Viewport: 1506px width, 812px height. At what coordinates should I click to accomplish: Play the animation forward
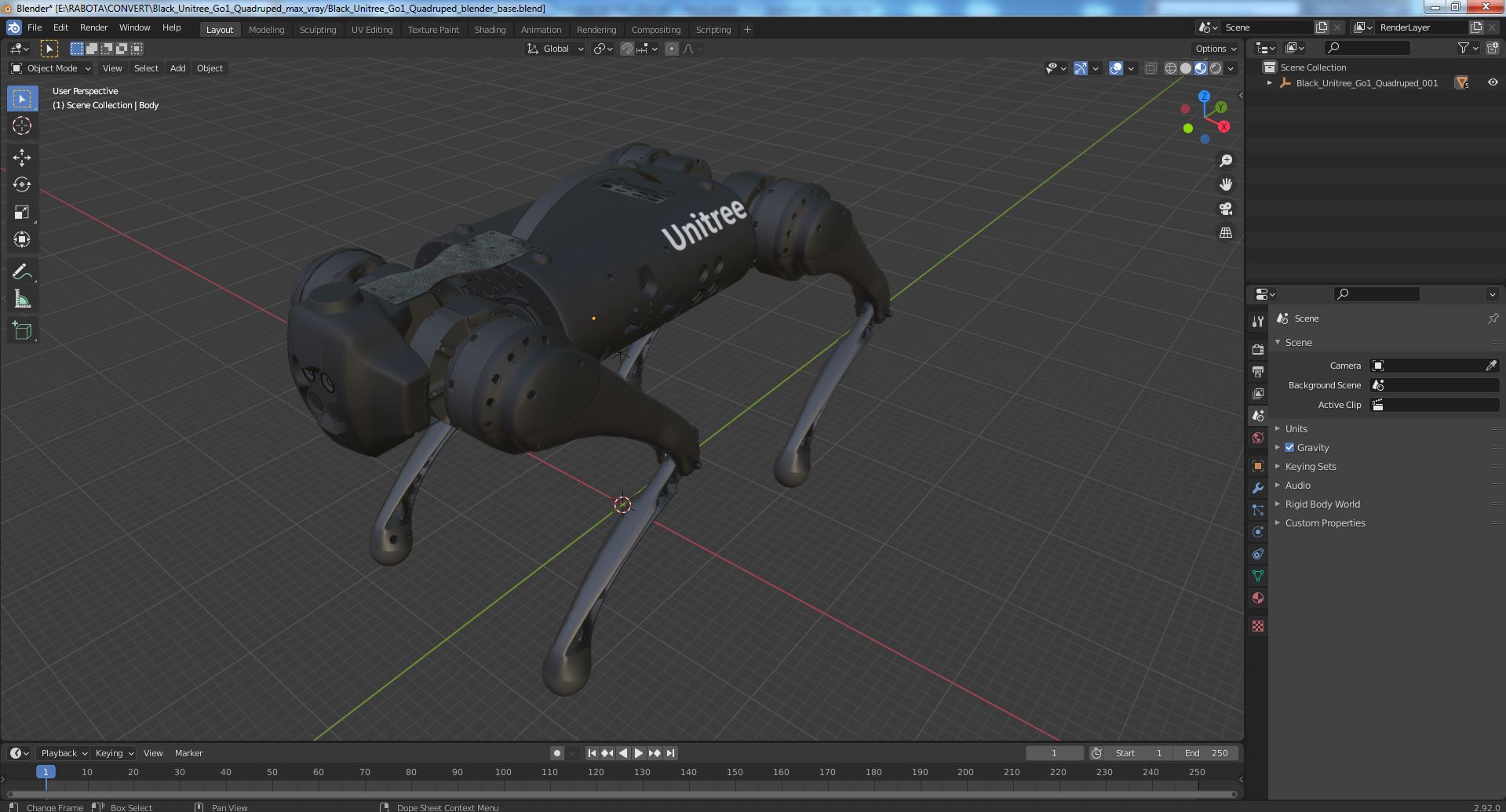tap(639, 753)
